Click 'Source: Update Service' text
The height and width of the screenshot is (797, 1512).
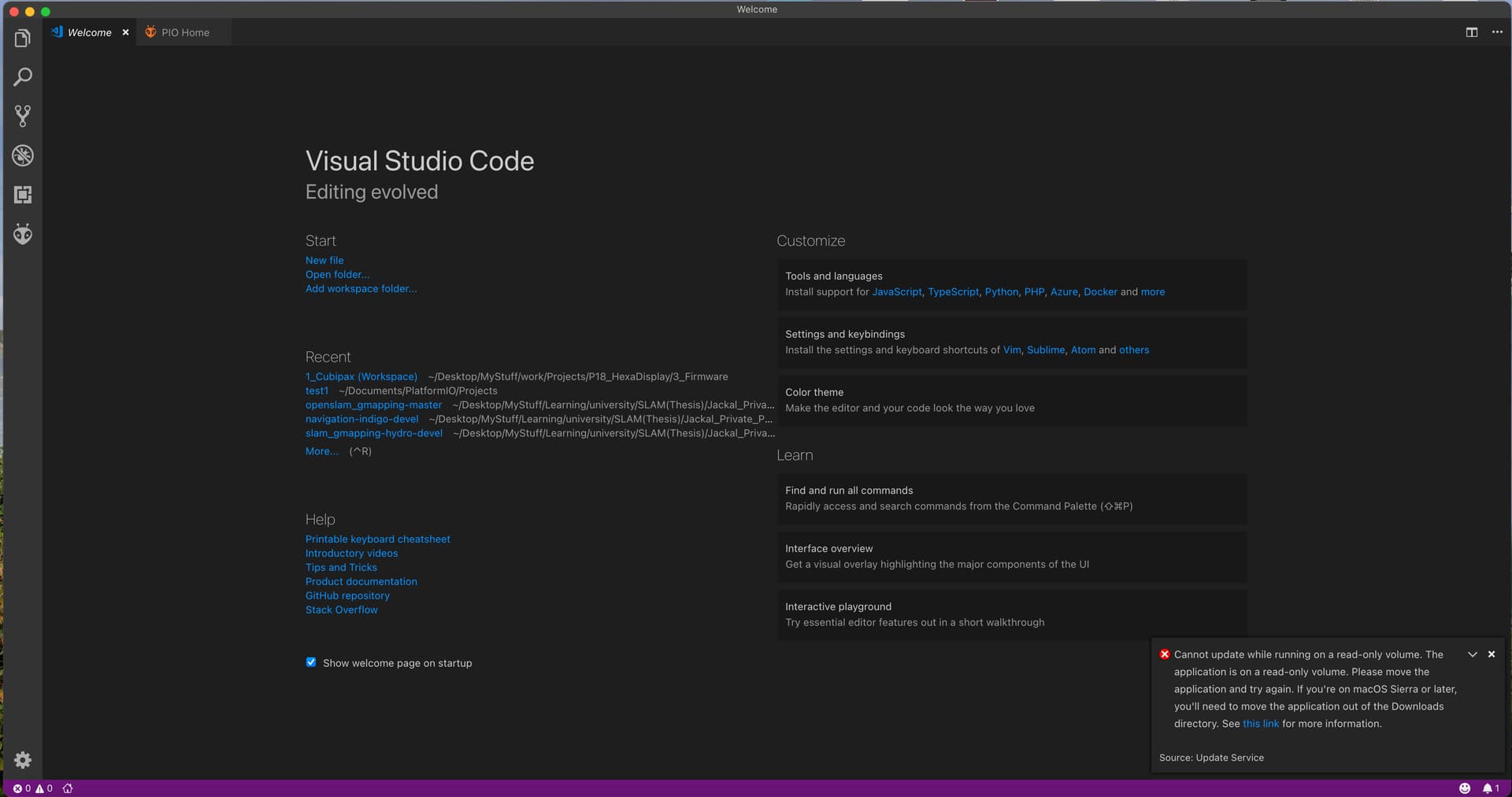pyautogui.click(x=1211, y=758)
